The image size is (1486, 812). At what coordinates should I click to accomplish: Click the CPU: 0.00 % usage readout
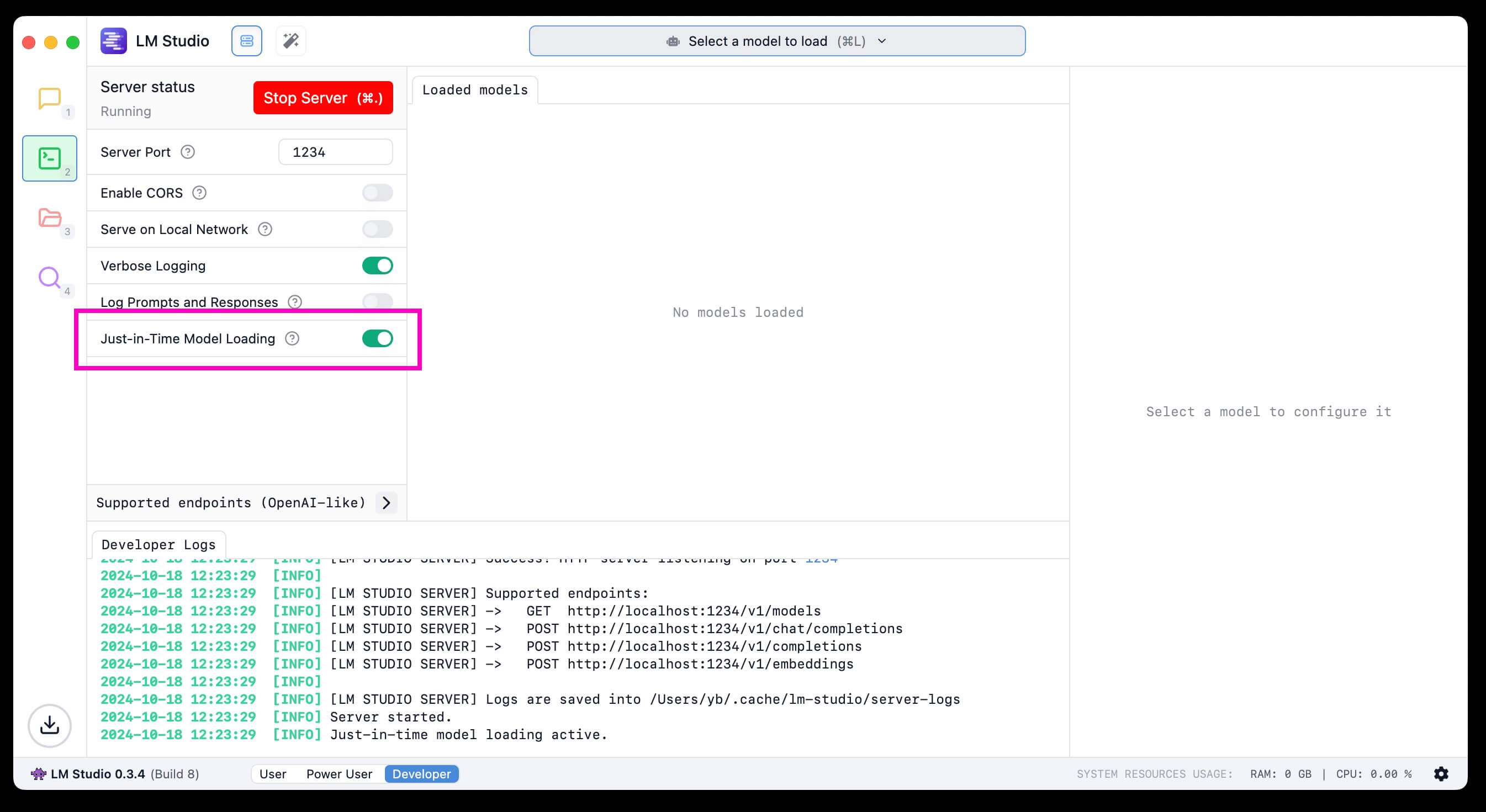[1374, 774]
